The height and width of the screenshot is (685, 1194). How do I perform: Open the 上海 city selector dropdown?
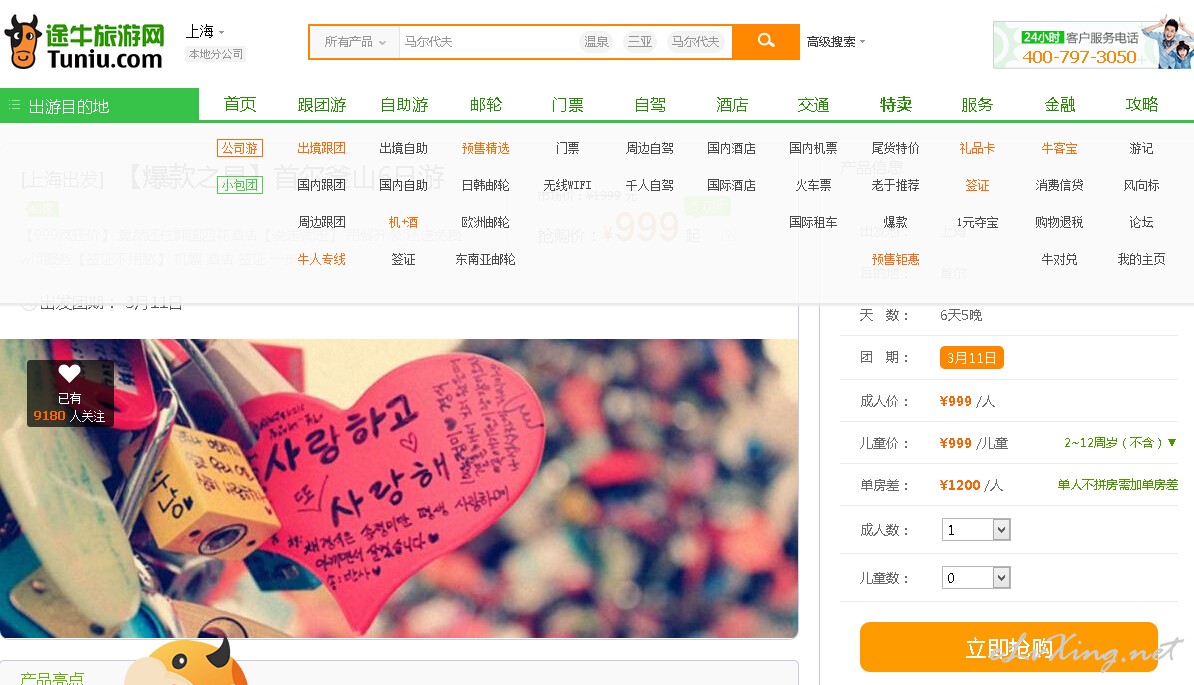(x=205, y=31)
